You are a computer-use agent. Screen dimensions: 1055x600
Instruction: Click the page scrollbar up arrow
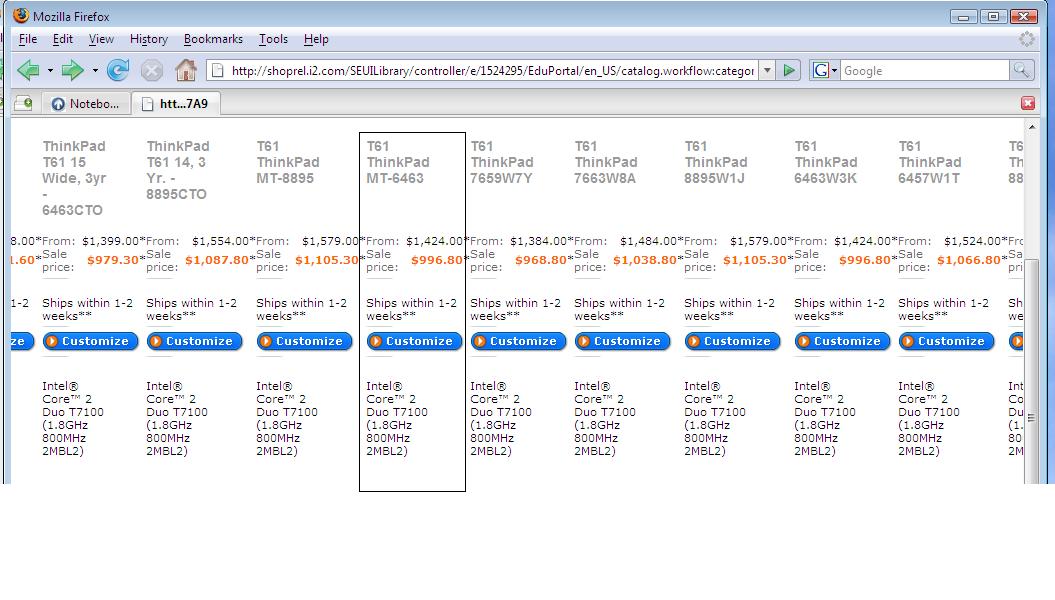(x=1032, y=126)
